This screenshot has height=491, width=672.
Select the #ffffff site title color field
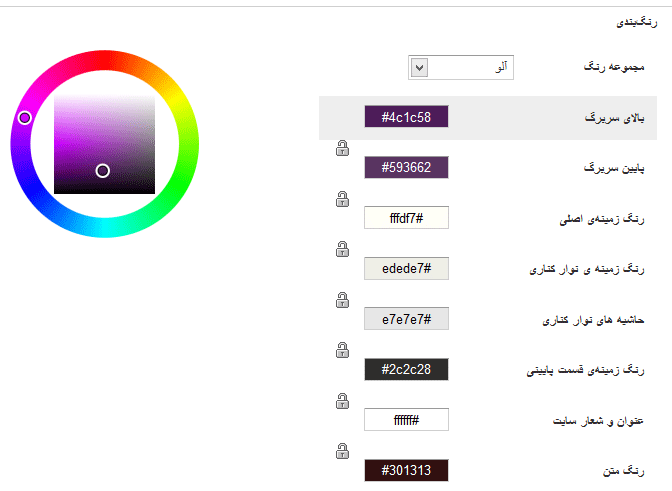click(406, 419)
